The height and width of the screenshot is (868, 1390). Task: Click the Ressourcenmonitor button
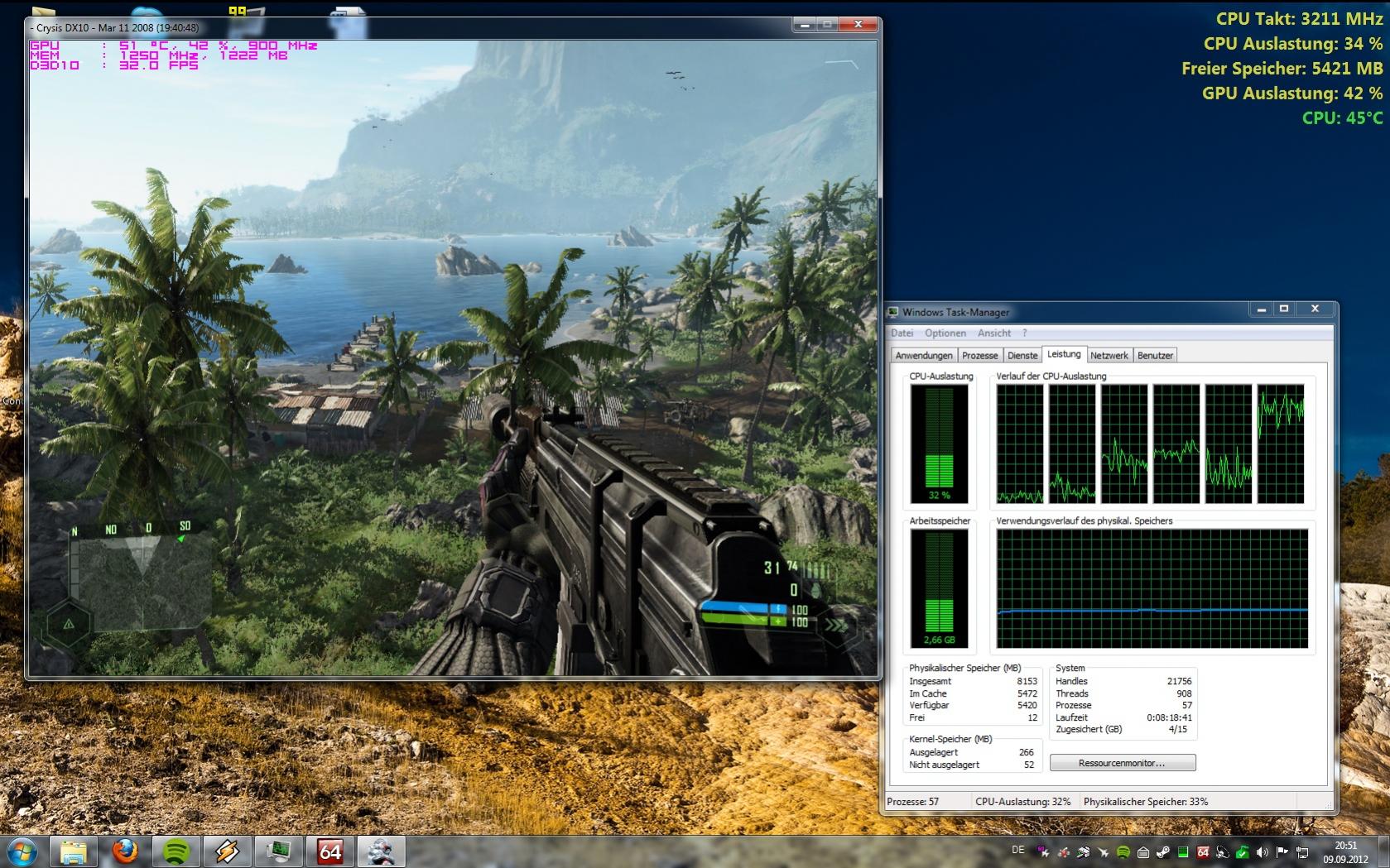click(1122, 763)
